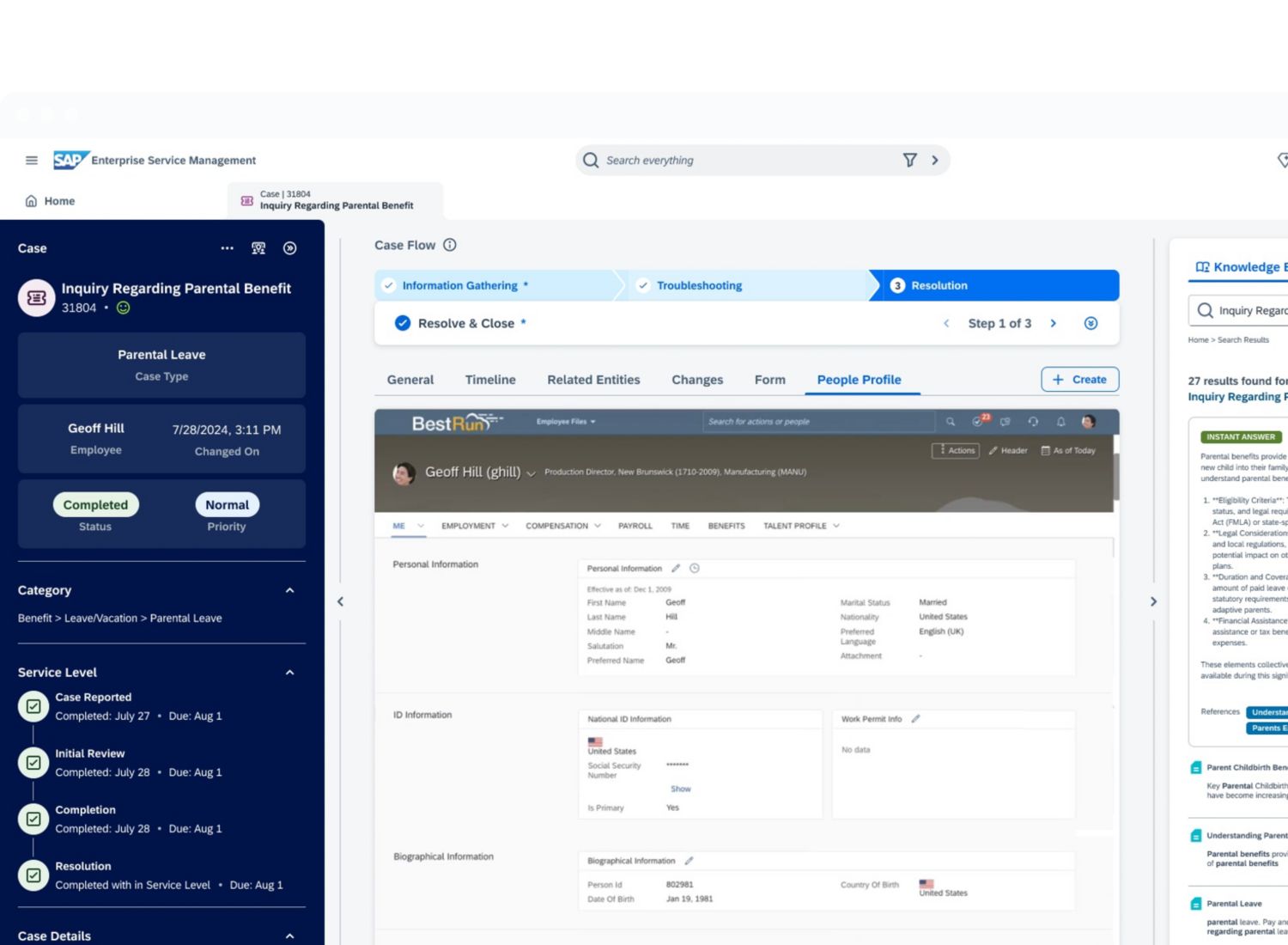Image resolution: width=1288 pixels, height=945 pixels.
Task: Click the Create button
Action: [1079, 379]
